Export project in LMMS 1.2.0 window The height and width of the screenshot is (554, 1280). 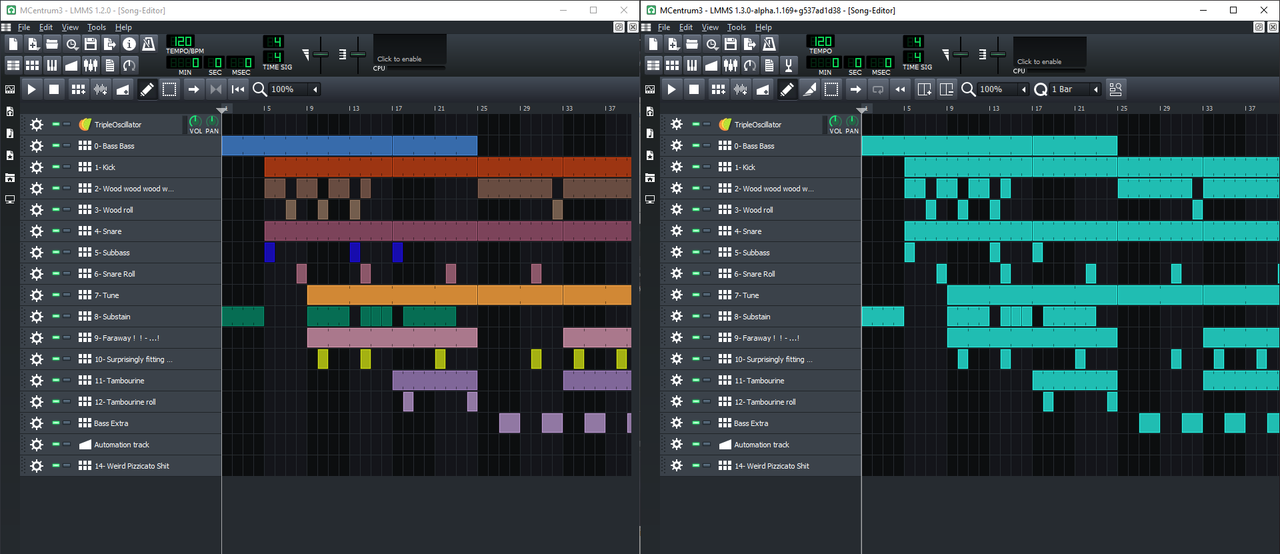pyautogui.click(x=110, y=44)
